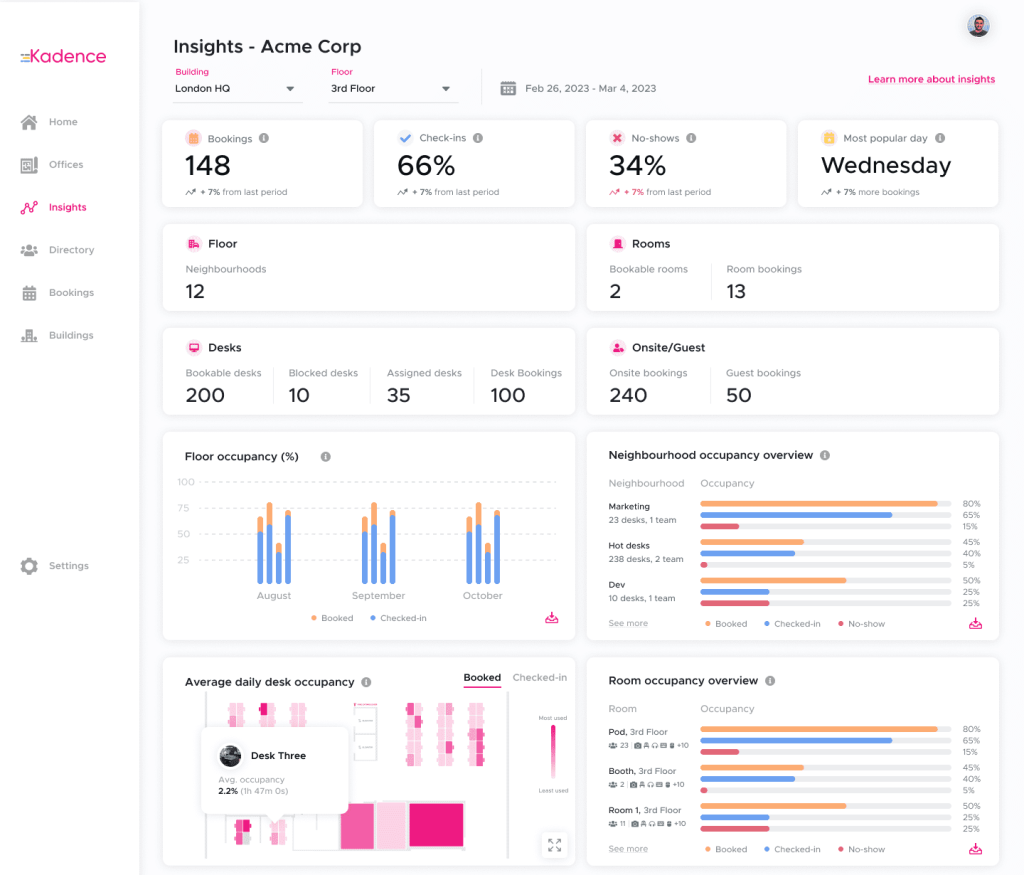Click Learn more about insights link
Viewport: 1024px width, 875px height.
(931, 79)
